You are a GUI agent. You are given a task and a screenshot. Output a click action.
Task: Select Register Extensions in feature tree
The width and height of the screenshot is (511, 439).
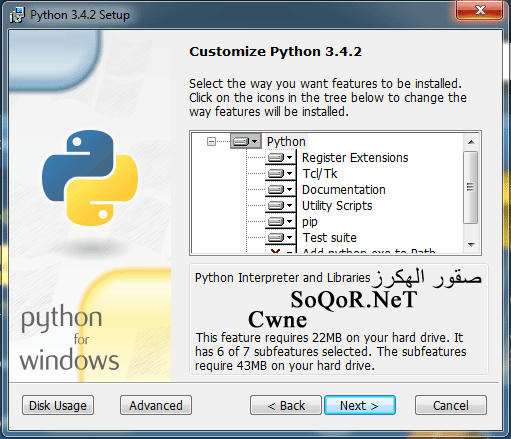tap(355, 158)
